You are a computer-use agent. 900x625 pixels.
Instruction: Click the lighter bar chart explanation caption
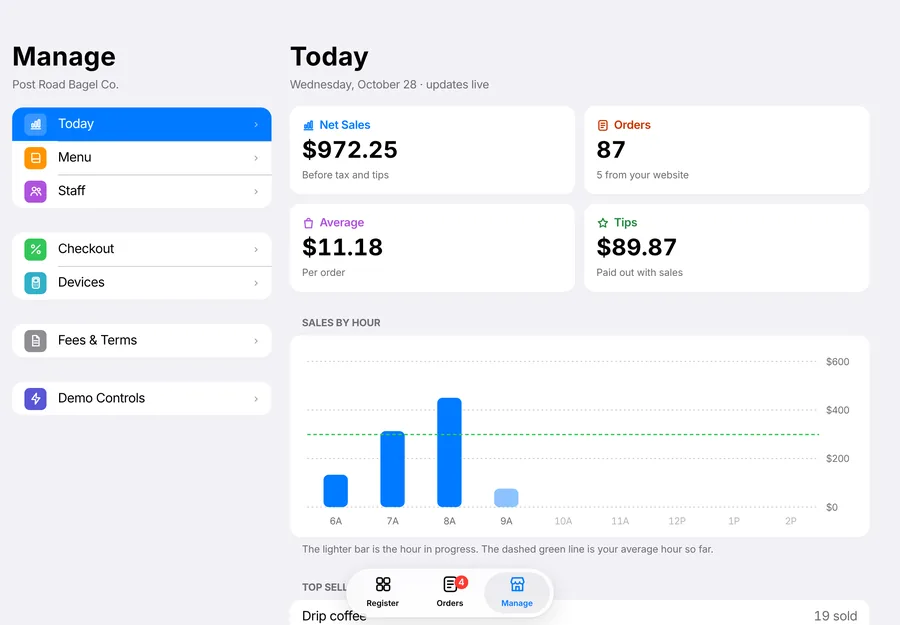[508, 549]
